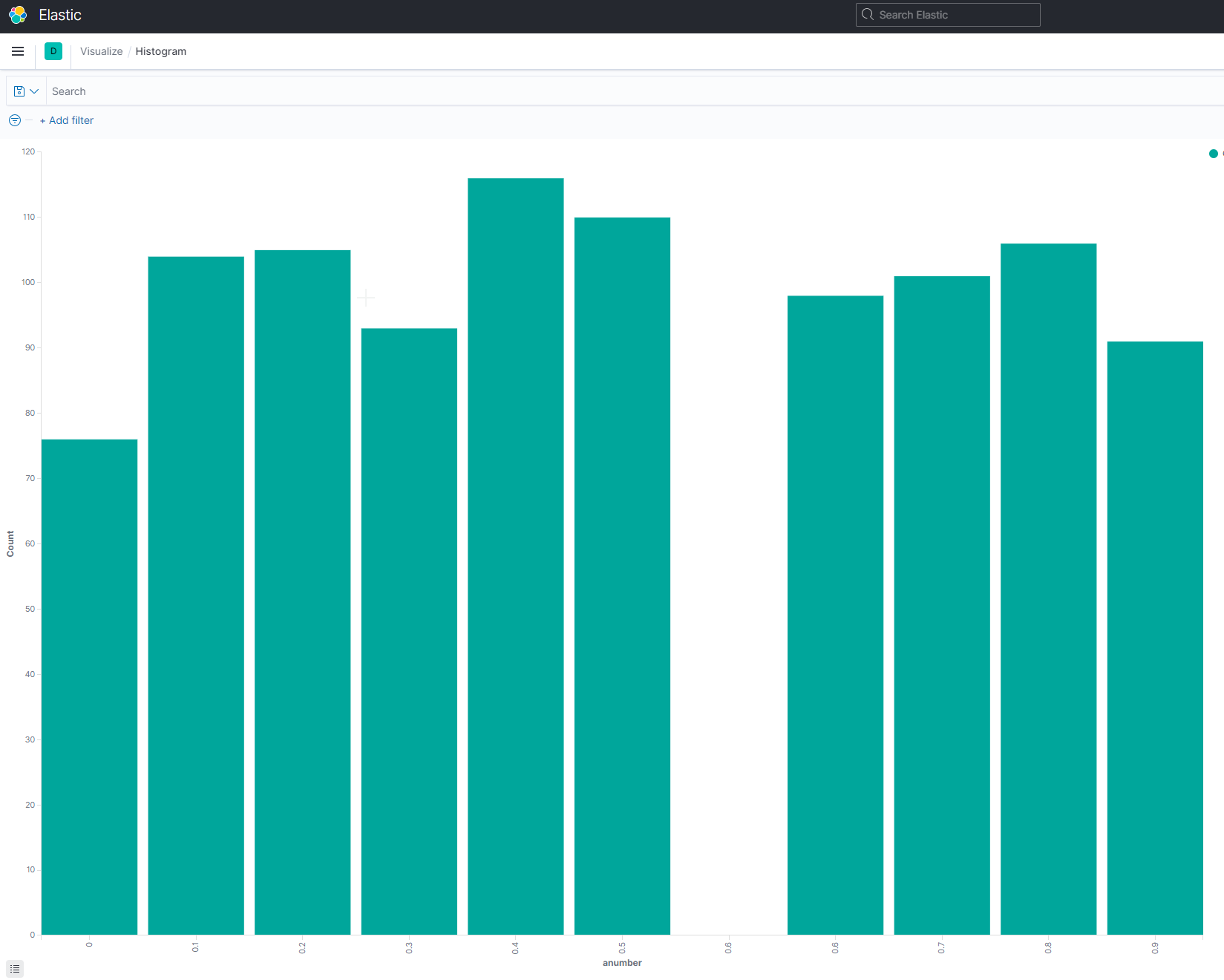Expand options next to the save query icon

click(x=33, y=91)
